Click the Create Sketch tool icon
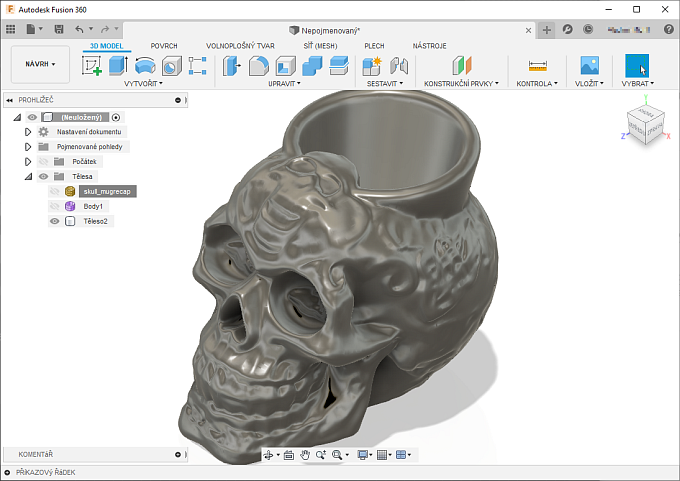 [92, 67]
